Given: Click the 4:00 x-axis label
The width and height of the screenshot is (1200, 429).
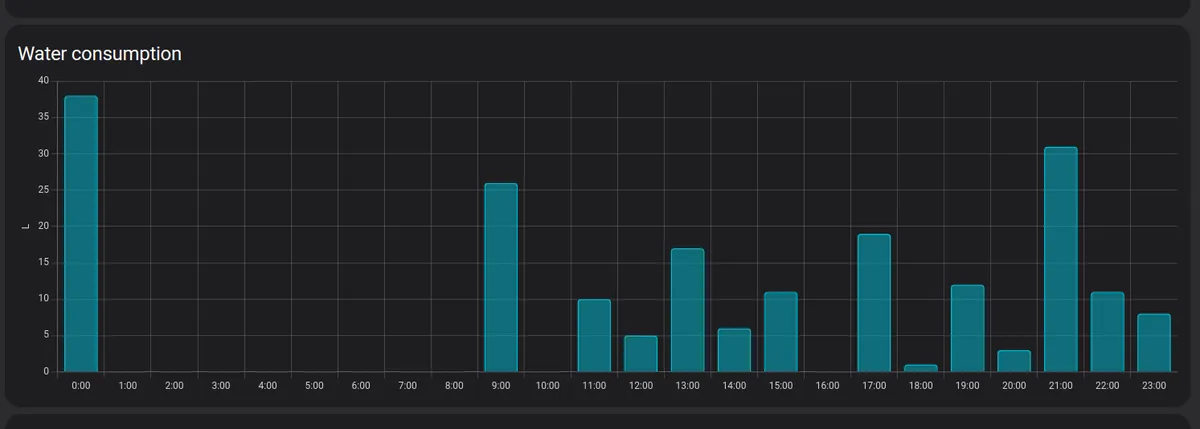Looking at the screenshot, I should (268, 385).
